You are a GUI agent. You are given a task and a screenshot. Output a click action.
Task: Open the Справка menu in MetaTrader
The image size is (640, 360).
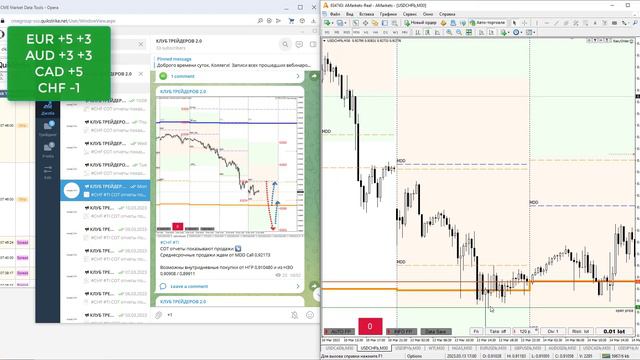pos(447,14)
